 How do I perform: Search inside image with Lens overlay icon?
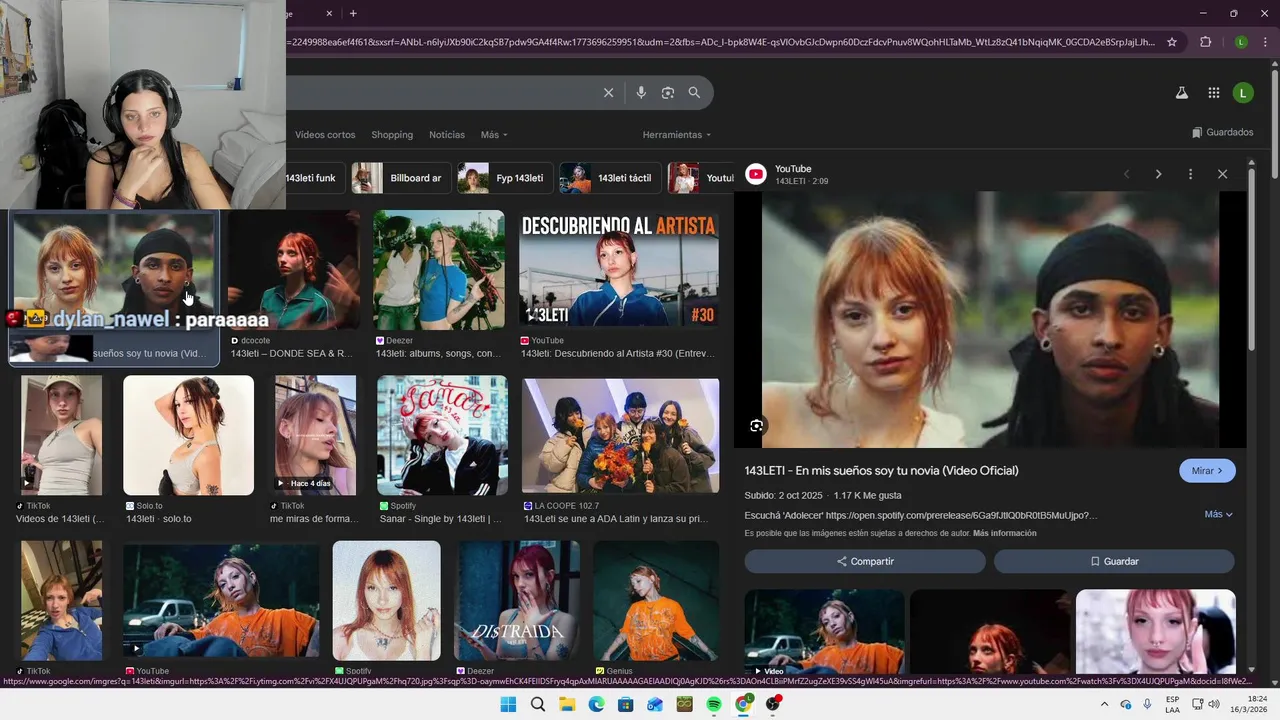(x=757, y=426)
